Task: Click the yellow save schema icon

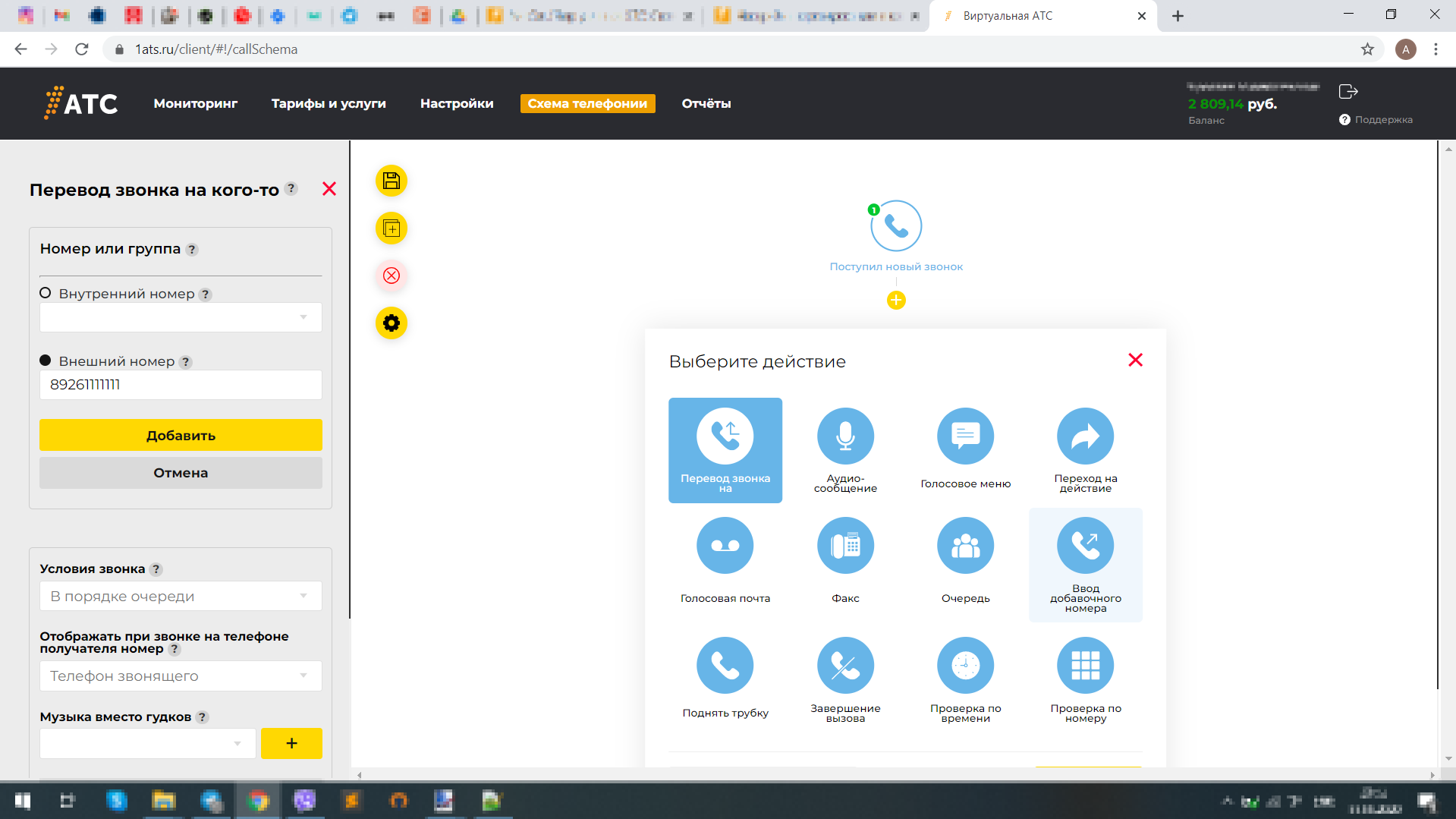Action: click(x=392, y=181)
